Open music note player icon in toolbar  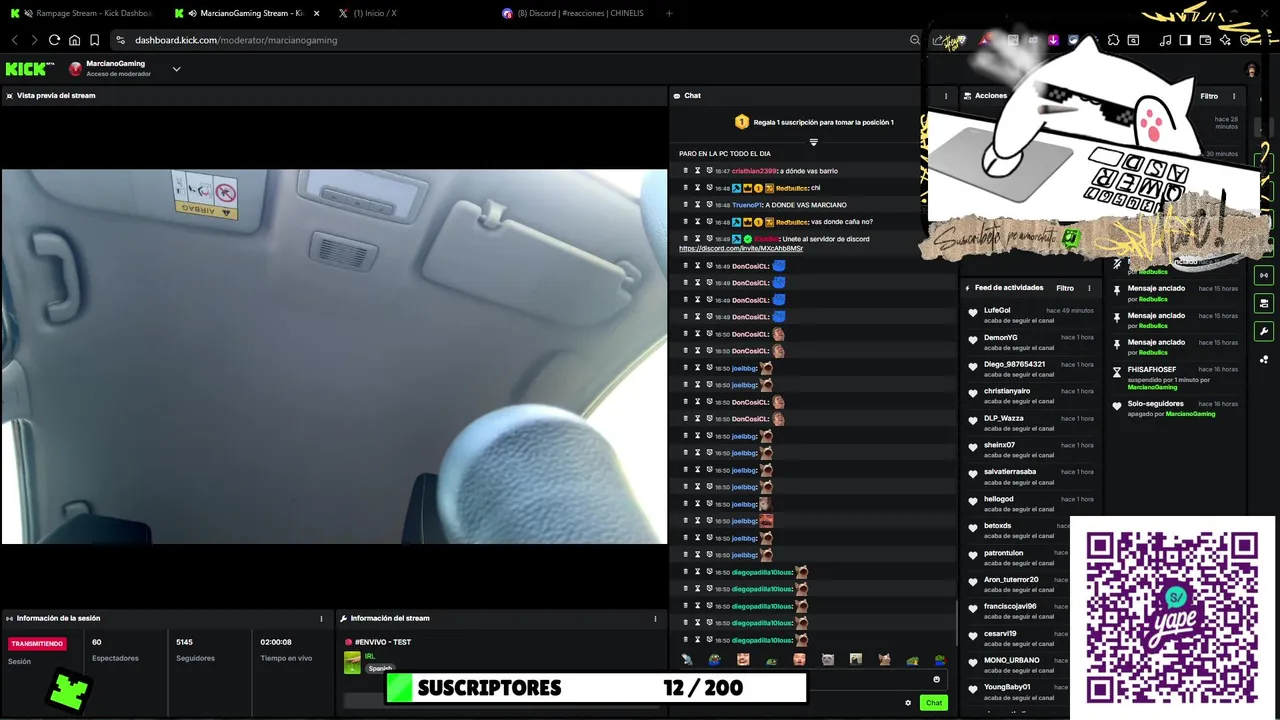coord(1165,40)
